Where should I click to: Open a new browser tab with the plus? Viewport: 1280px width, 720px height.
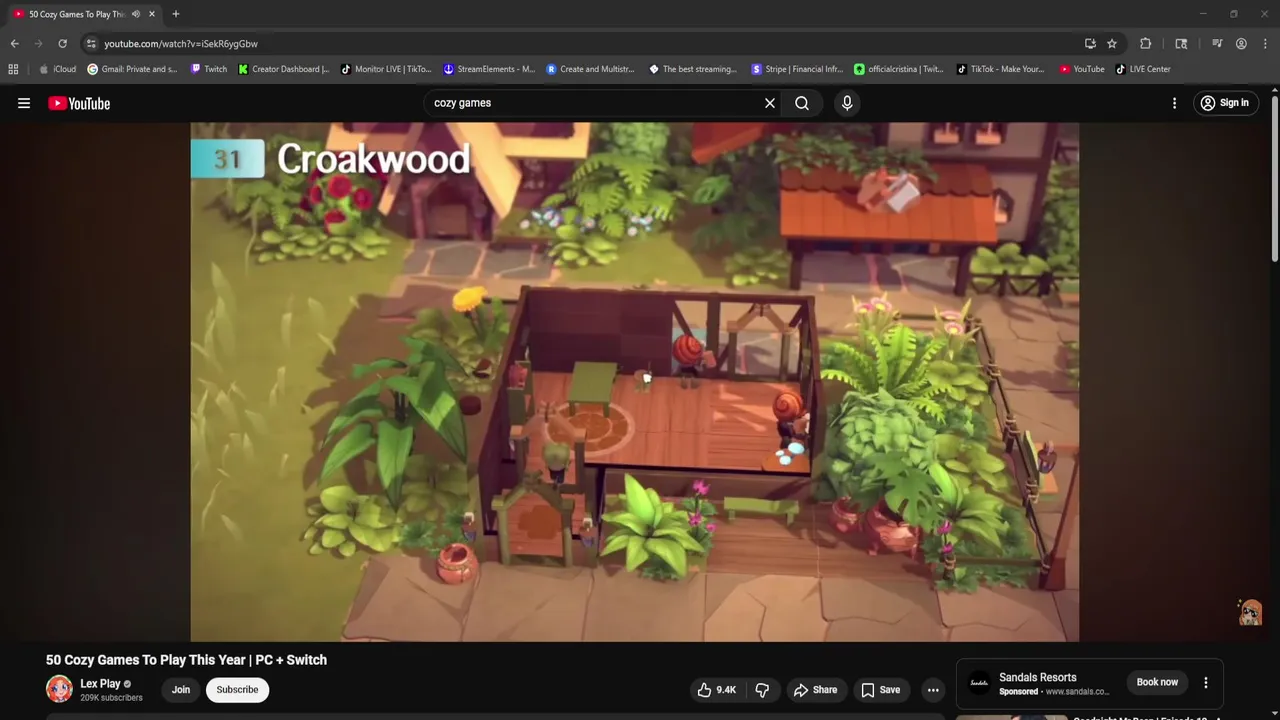175,14
